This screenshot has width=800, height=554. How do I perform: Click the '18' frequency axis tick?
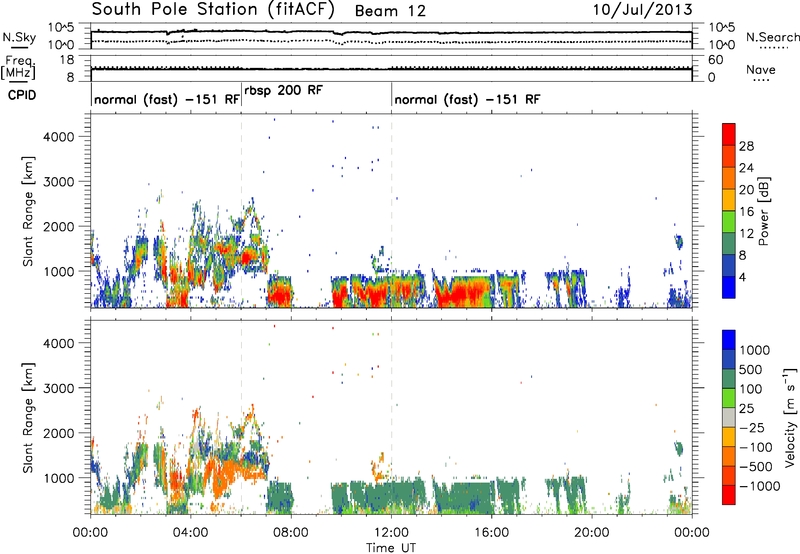click(x=67, y=60)
